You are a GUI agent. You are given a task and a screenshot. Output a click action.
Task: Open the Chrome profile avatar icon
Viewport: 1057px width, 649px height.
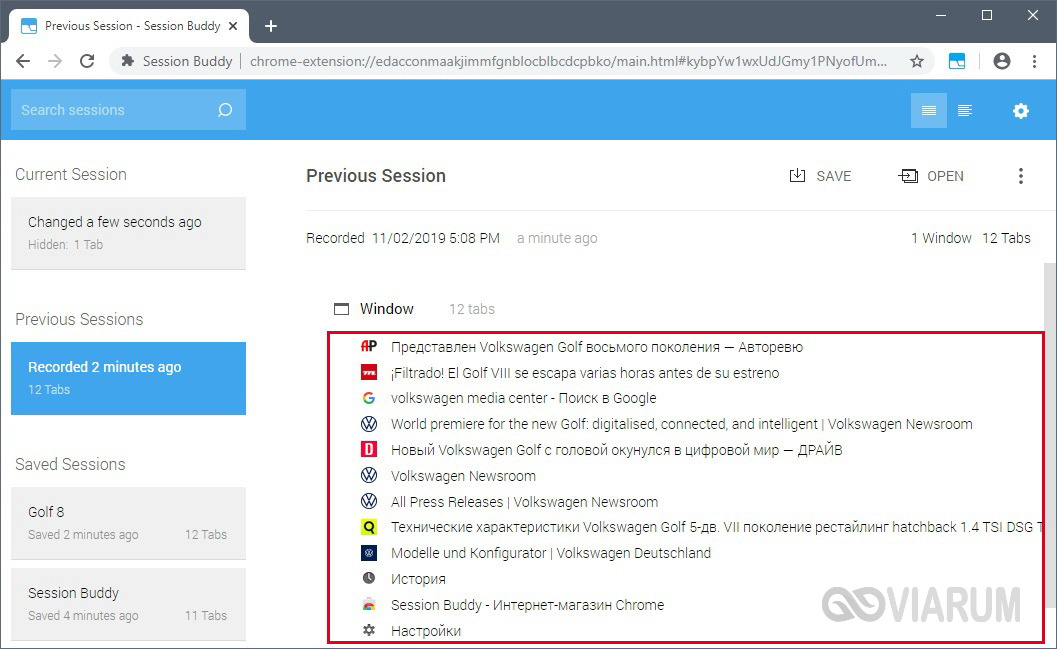click(x=1002, y=61)
